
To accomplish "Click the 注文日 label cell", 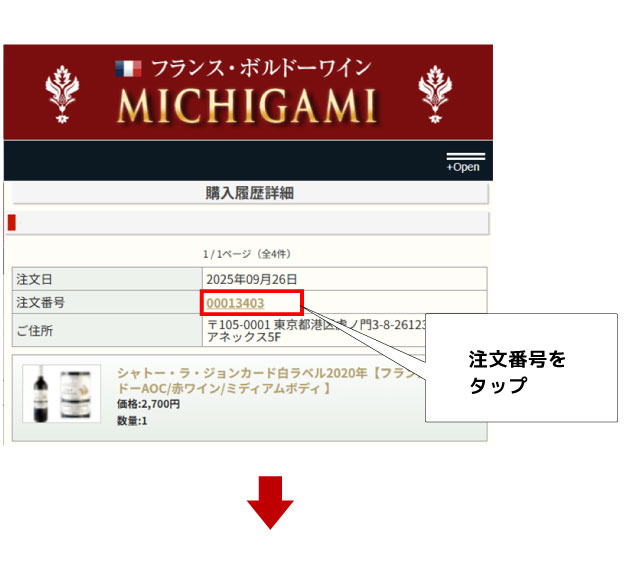I will click(x=107, y=279).
